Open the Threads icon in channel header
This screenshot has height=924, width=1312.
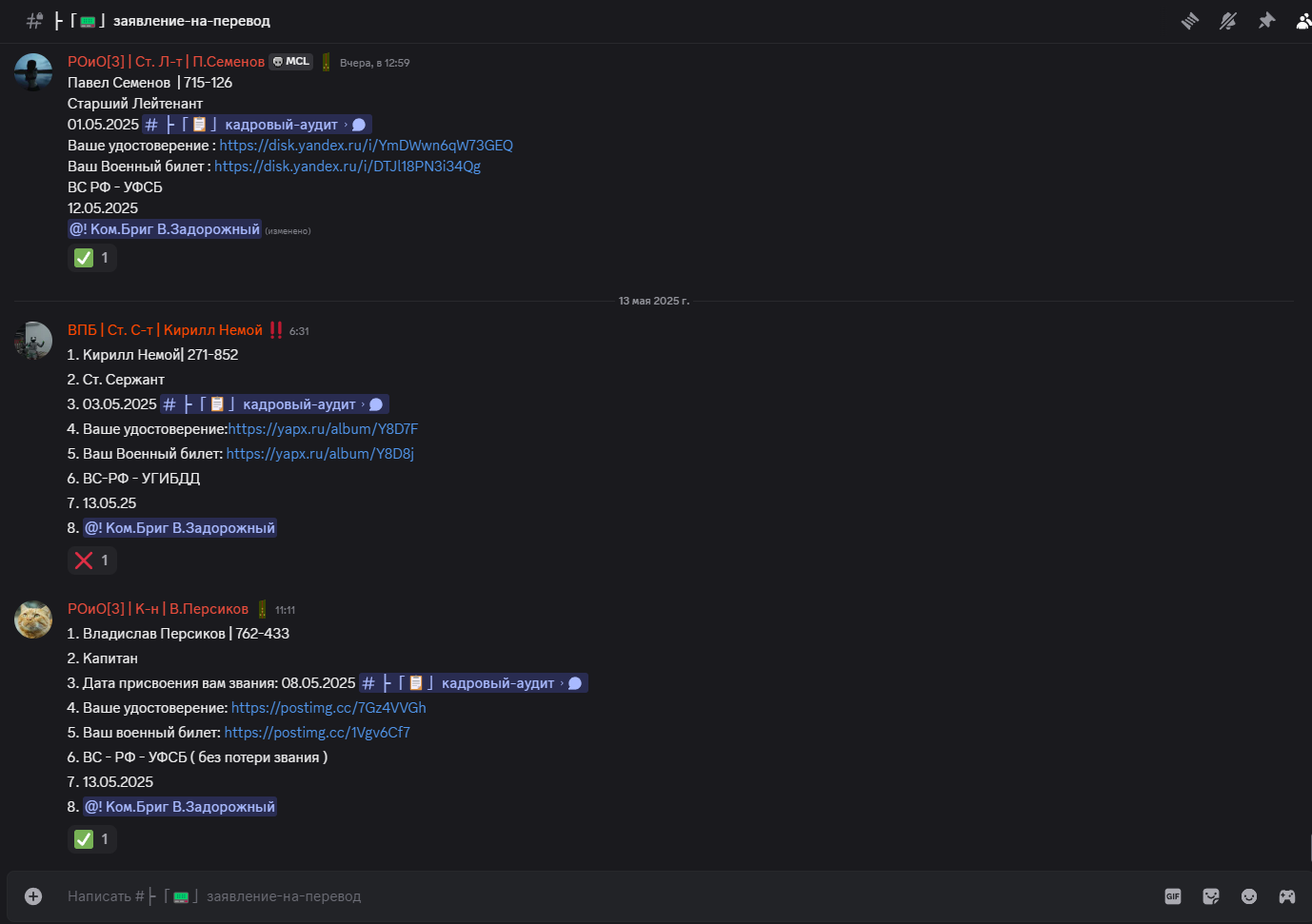point(1190,21)
